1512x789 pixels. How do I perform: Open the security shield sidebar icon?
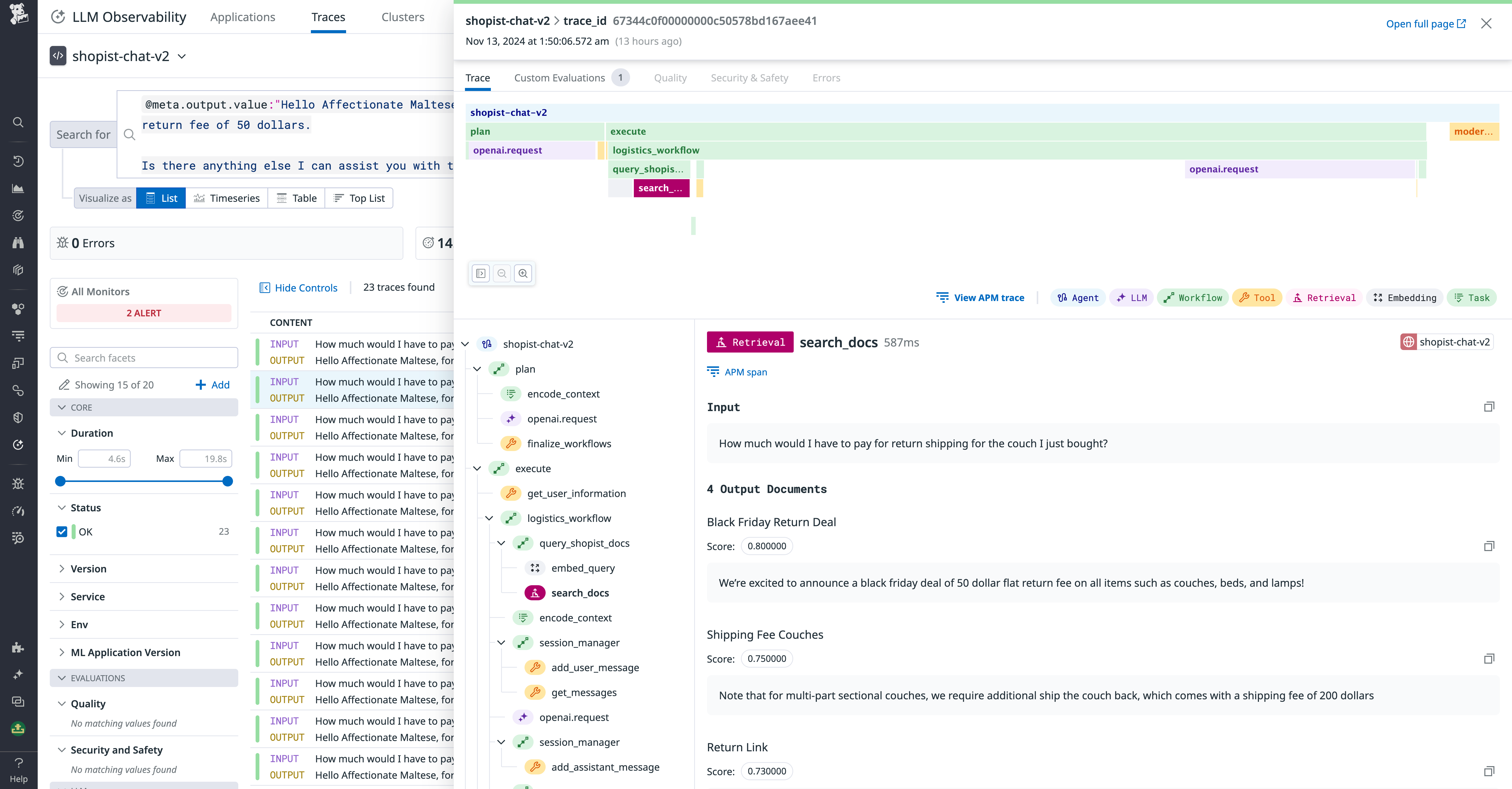pyautogui.click(x=18, y=417)
